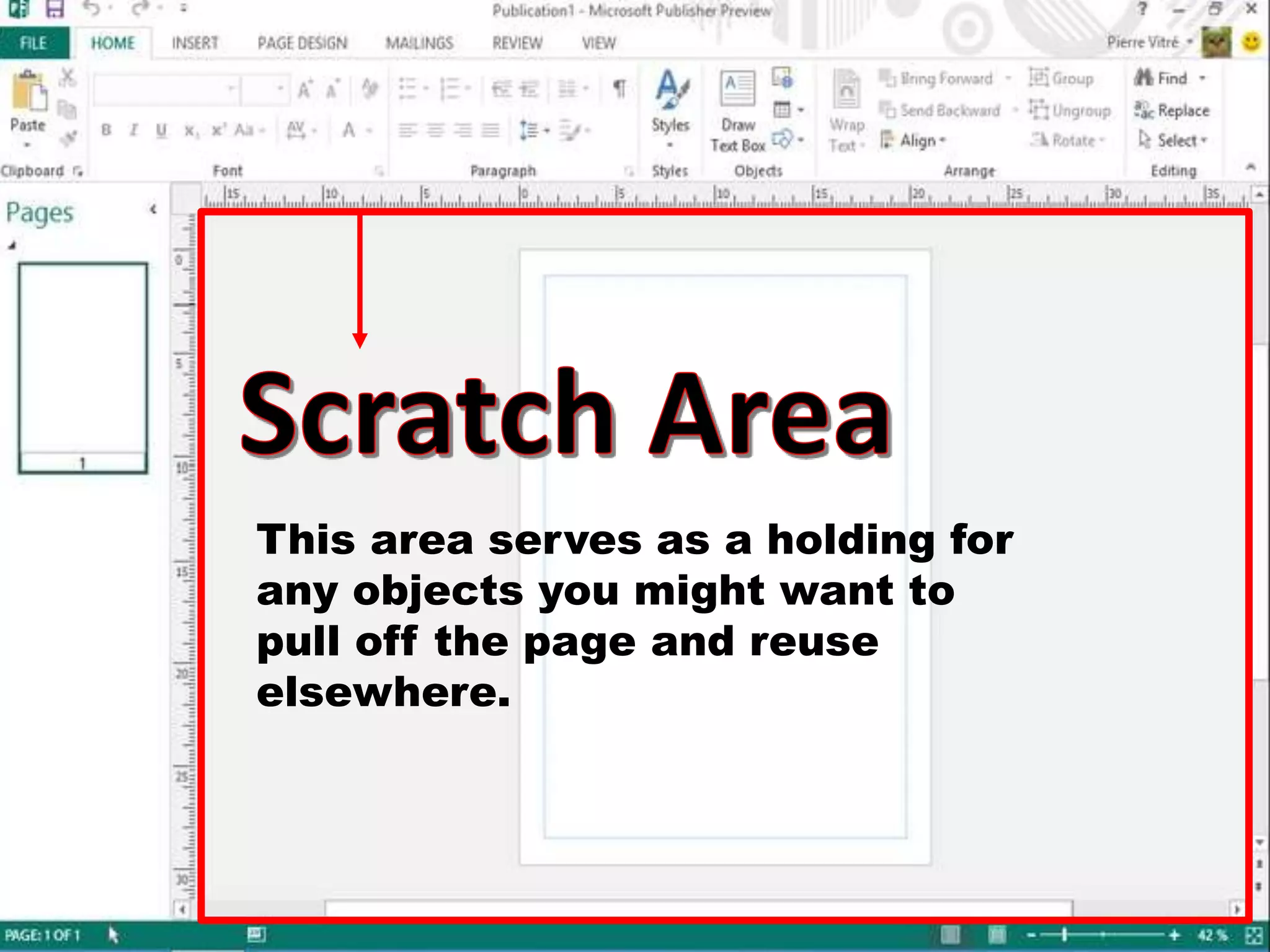Click the horizontal scrollbar
Image resolution: width=1270 pixels, height=952 pixels.
(698, 908)
